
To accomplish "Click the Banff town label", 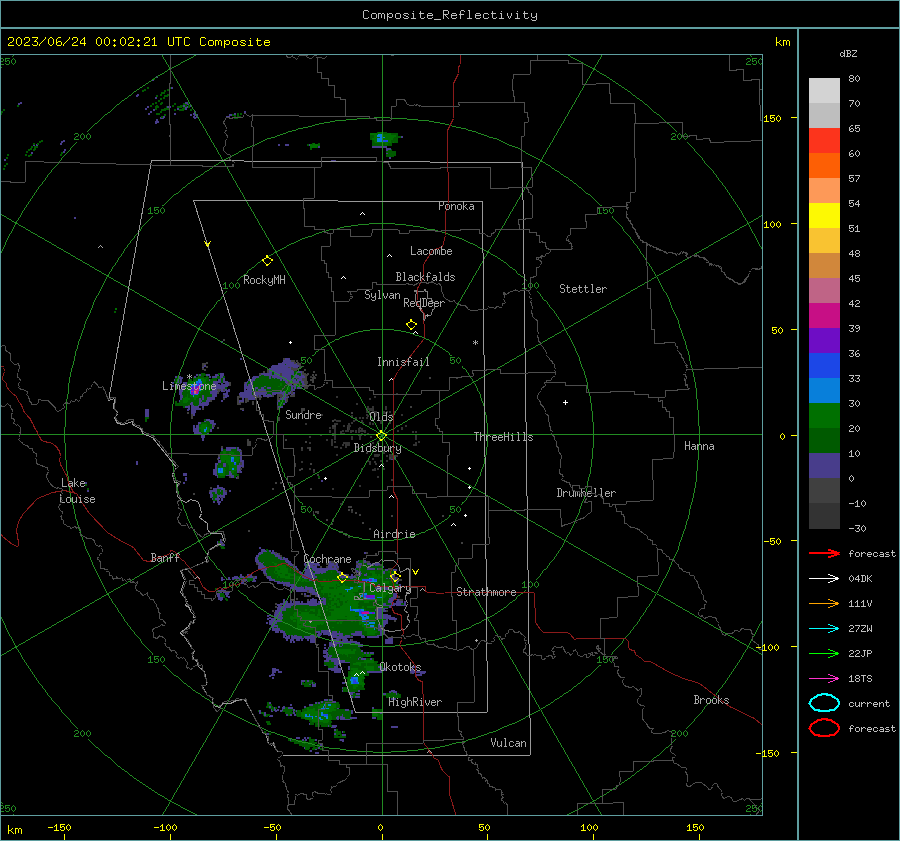I will click(x=165, y=557).
